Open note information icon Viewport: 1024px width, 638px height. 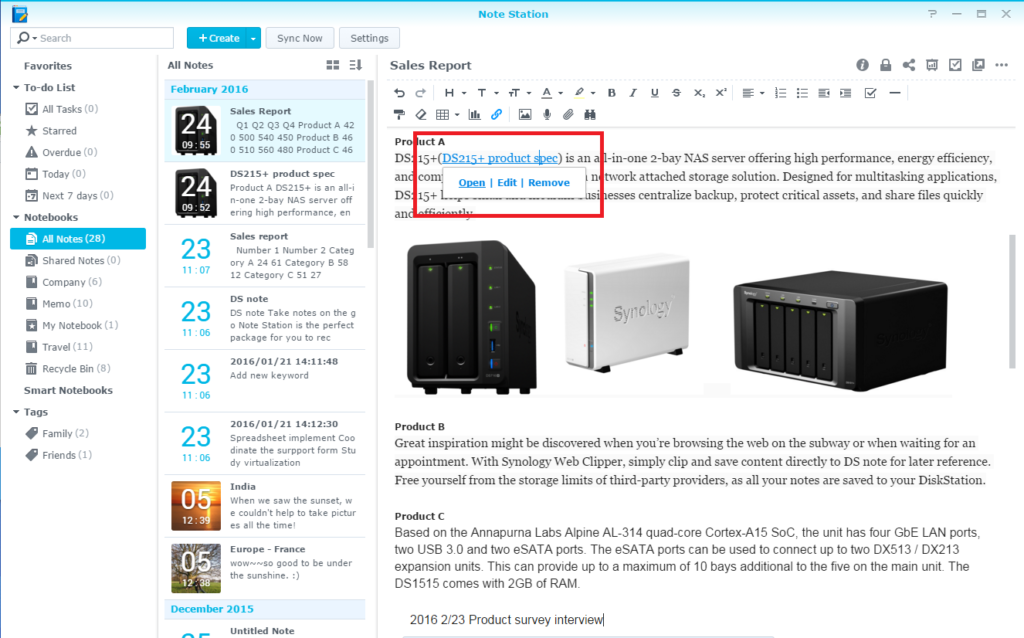862,65
